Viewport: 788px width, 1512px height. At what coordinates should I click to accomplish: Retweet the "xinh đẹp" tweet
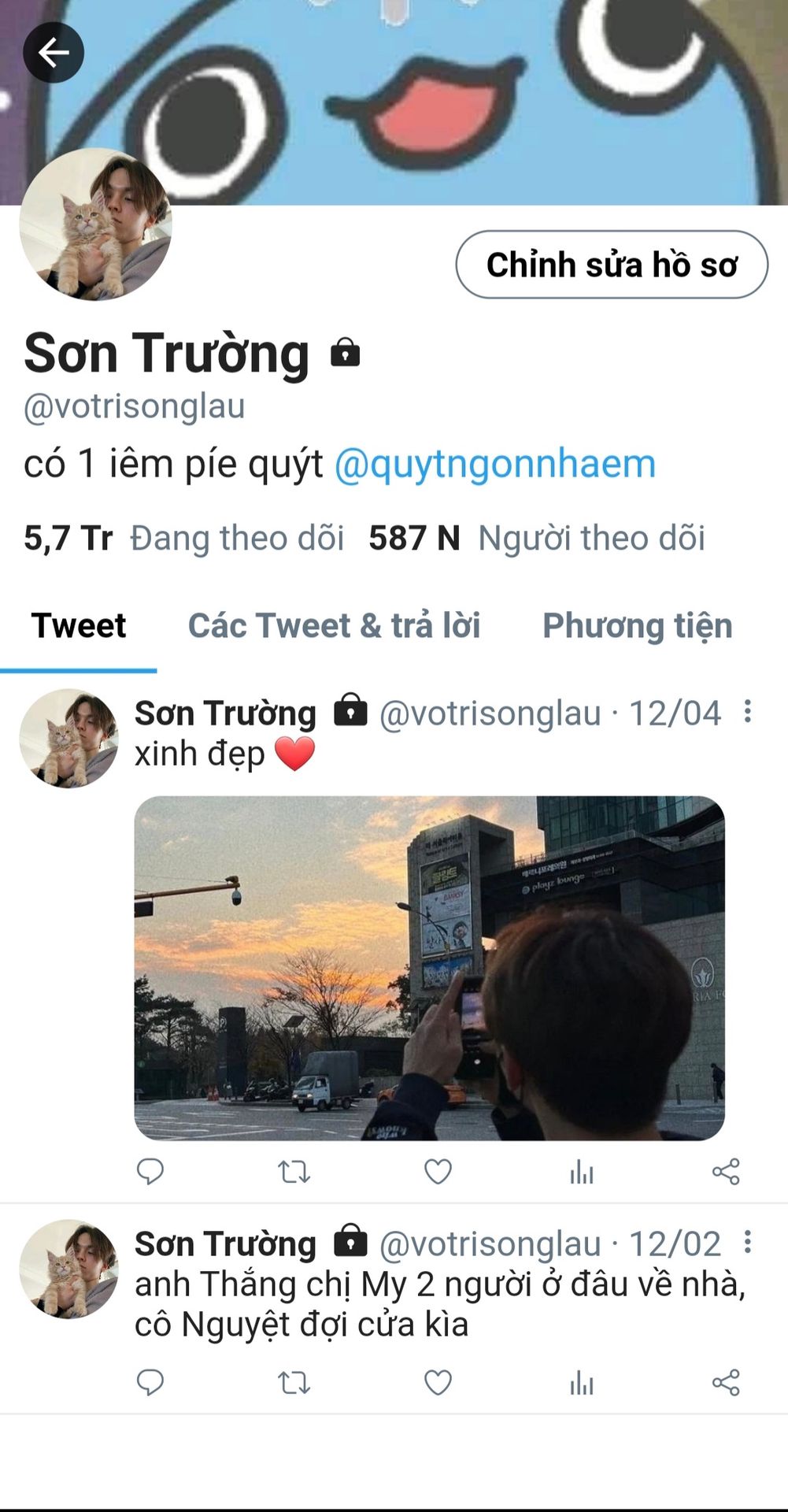point(294,1172)
